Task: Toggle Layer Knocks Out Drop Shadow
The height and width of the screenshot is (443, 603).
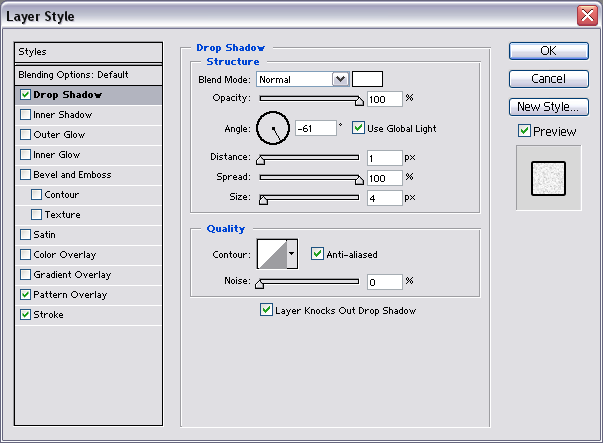Action: [x=266, y=310]
